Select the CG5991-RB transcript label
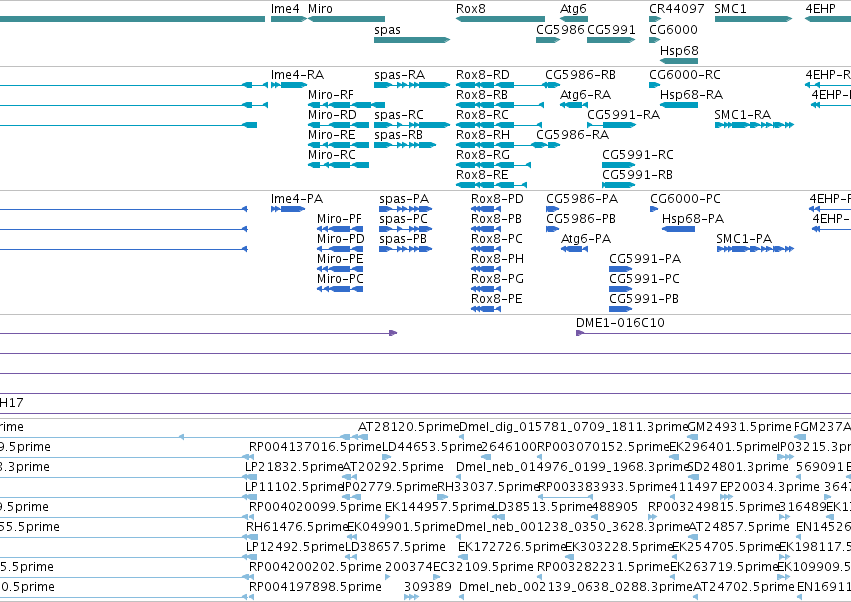Screen dimensions: 851x602 (637, 175)
